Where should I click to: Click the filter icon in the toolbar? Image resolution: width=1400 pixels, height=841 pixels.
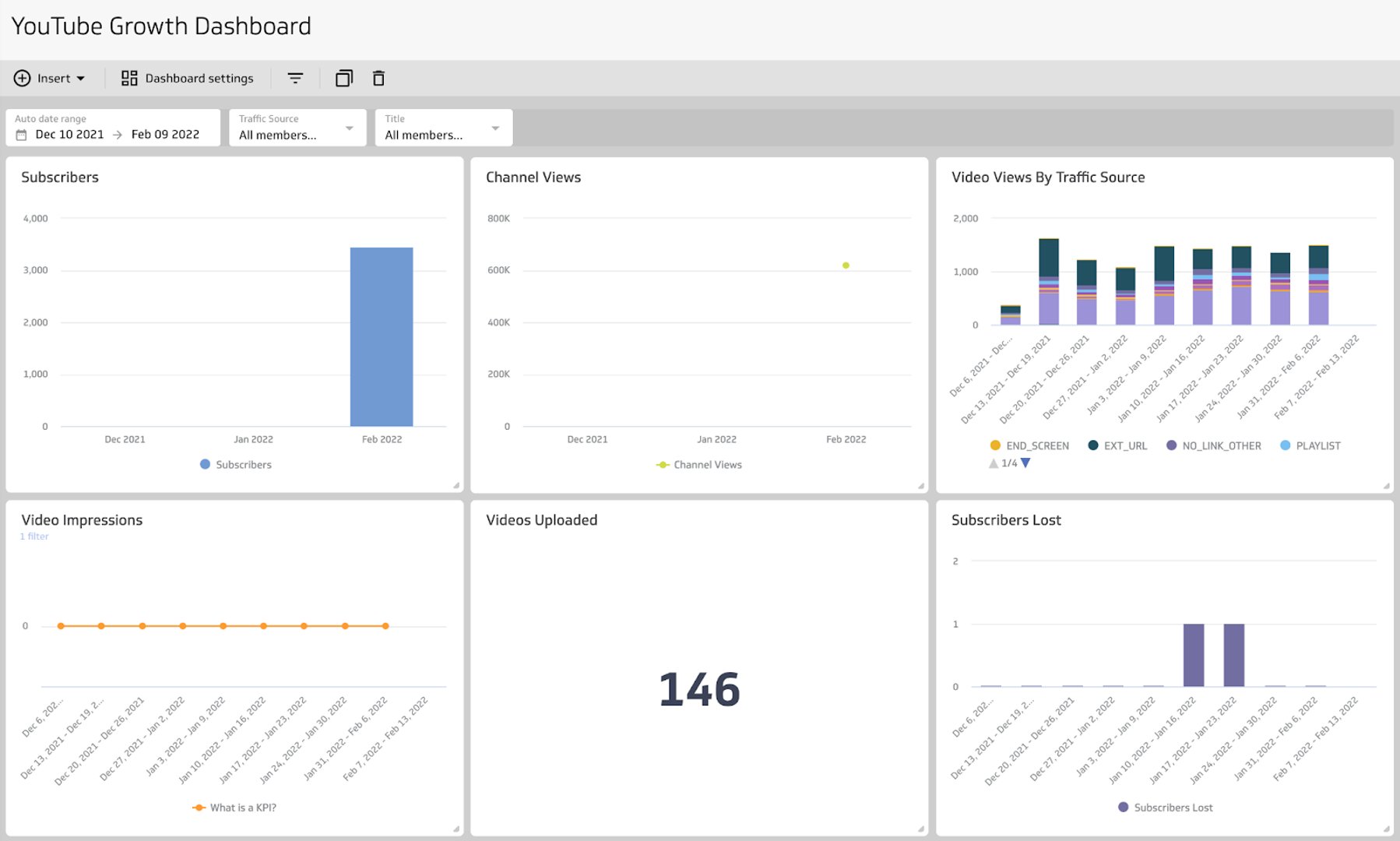point(295,78)
